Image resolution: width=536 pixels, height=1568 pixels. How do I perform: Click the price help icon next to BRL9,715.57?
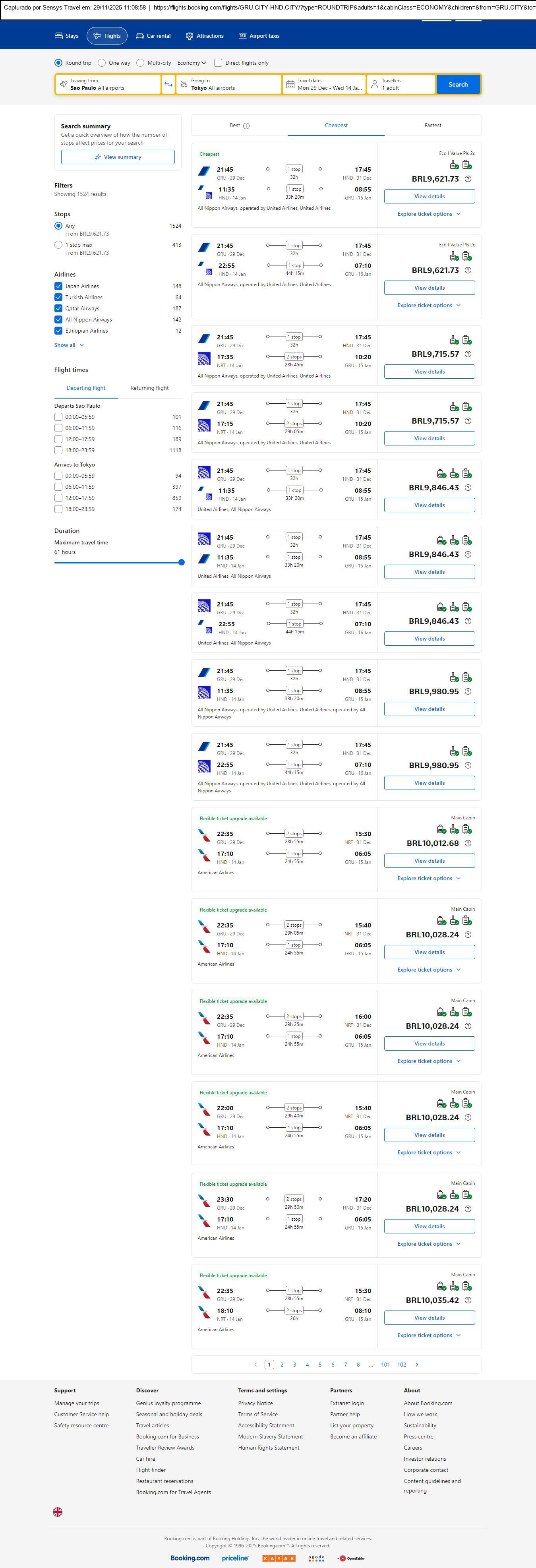[x=468, y=354]
